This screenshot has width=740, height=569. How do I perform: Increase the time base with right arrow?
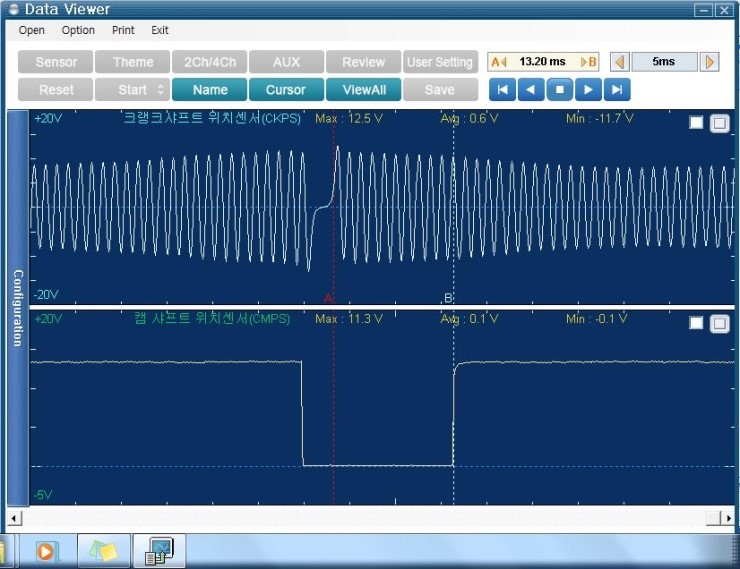[x=709, y=62]
